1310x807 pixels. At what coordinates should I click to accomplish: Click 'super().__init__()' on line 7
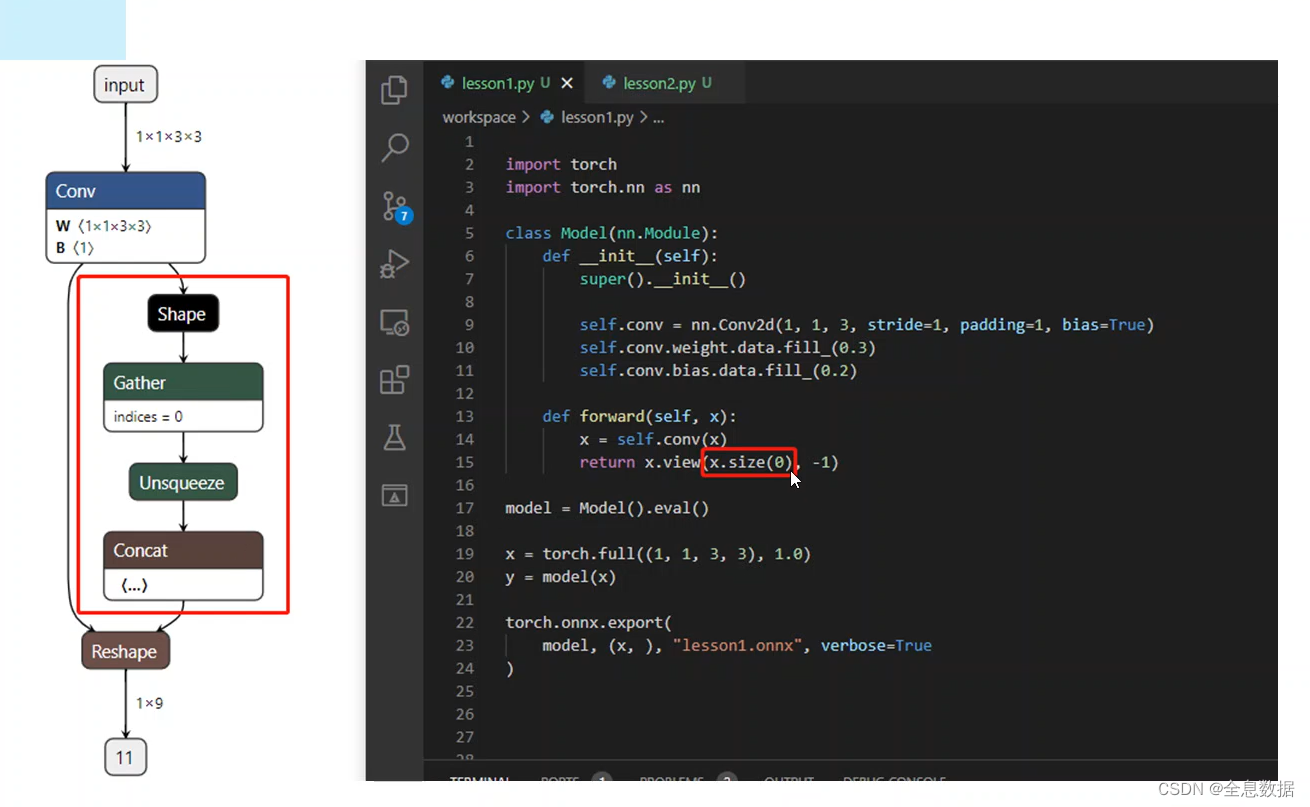(x=662, y=279)
